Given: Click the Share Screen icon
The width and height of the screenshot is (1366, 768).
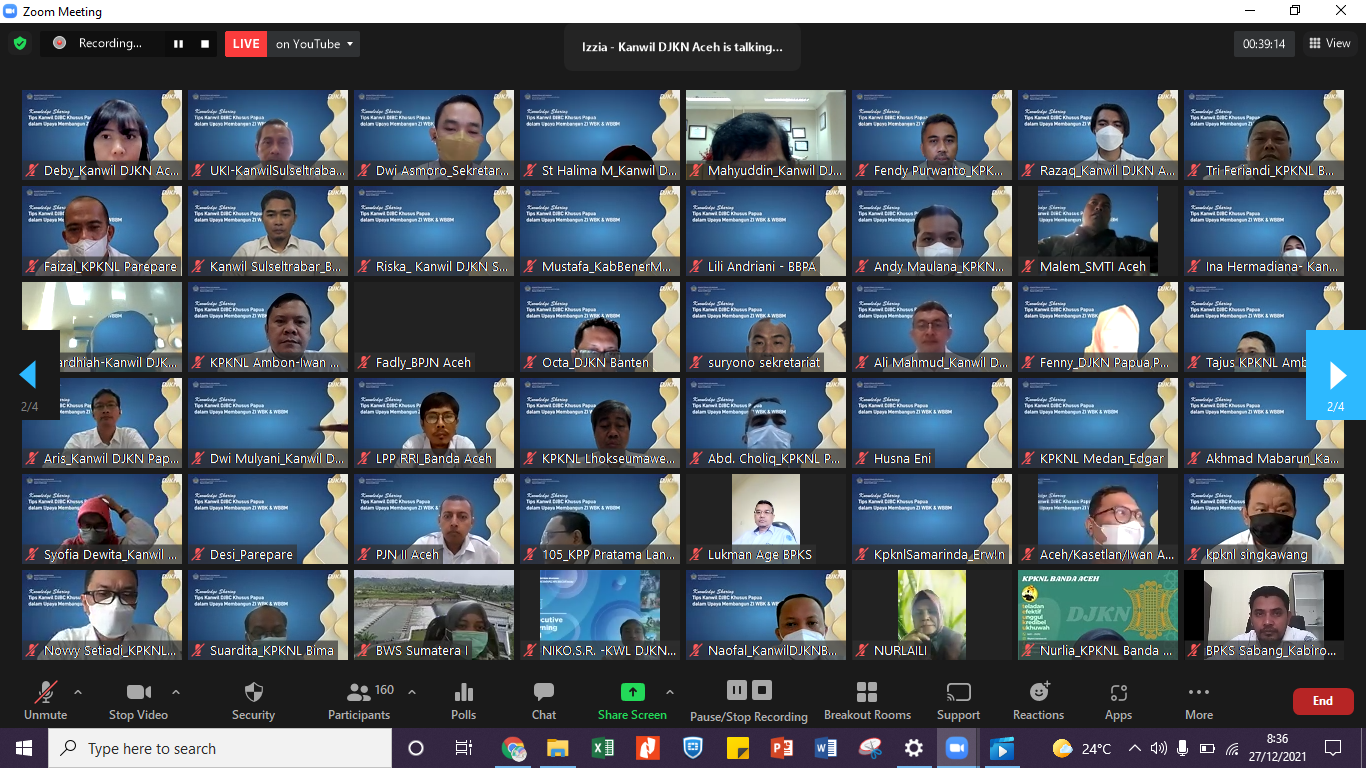Looking at the screenshot, I should point(632,692).
